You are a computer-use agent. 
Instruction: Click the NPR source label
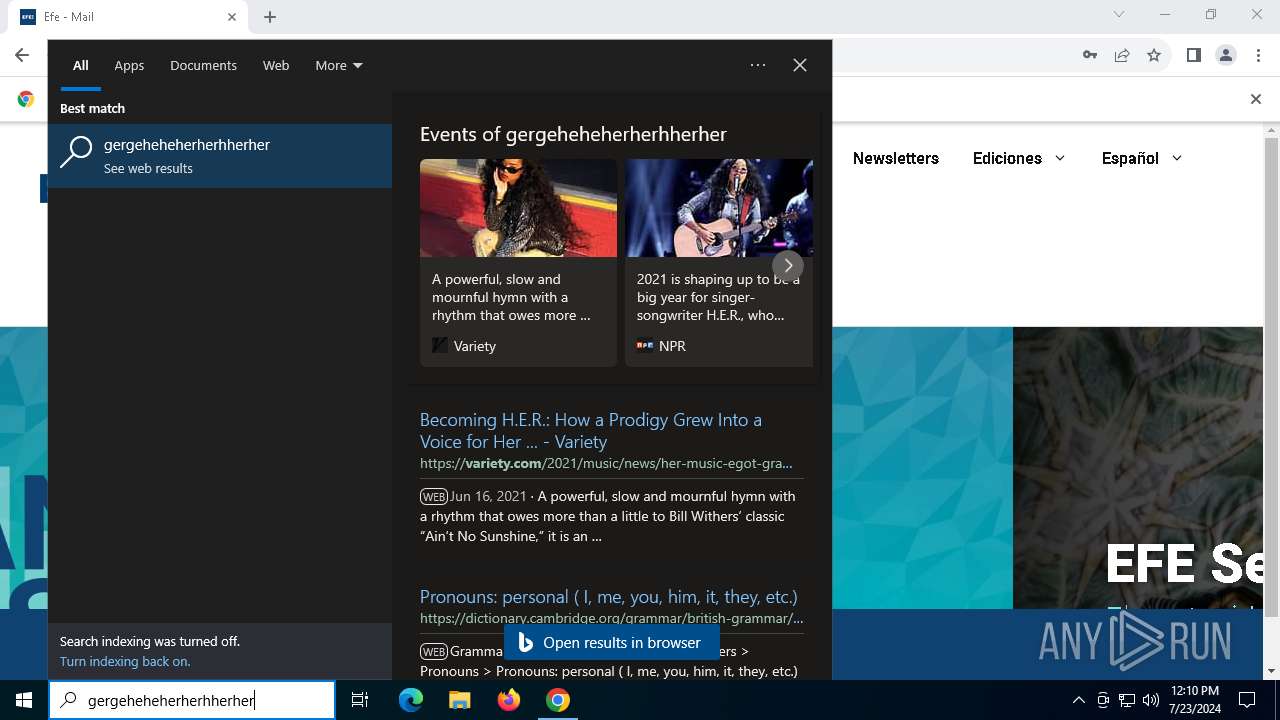point(672,346)
